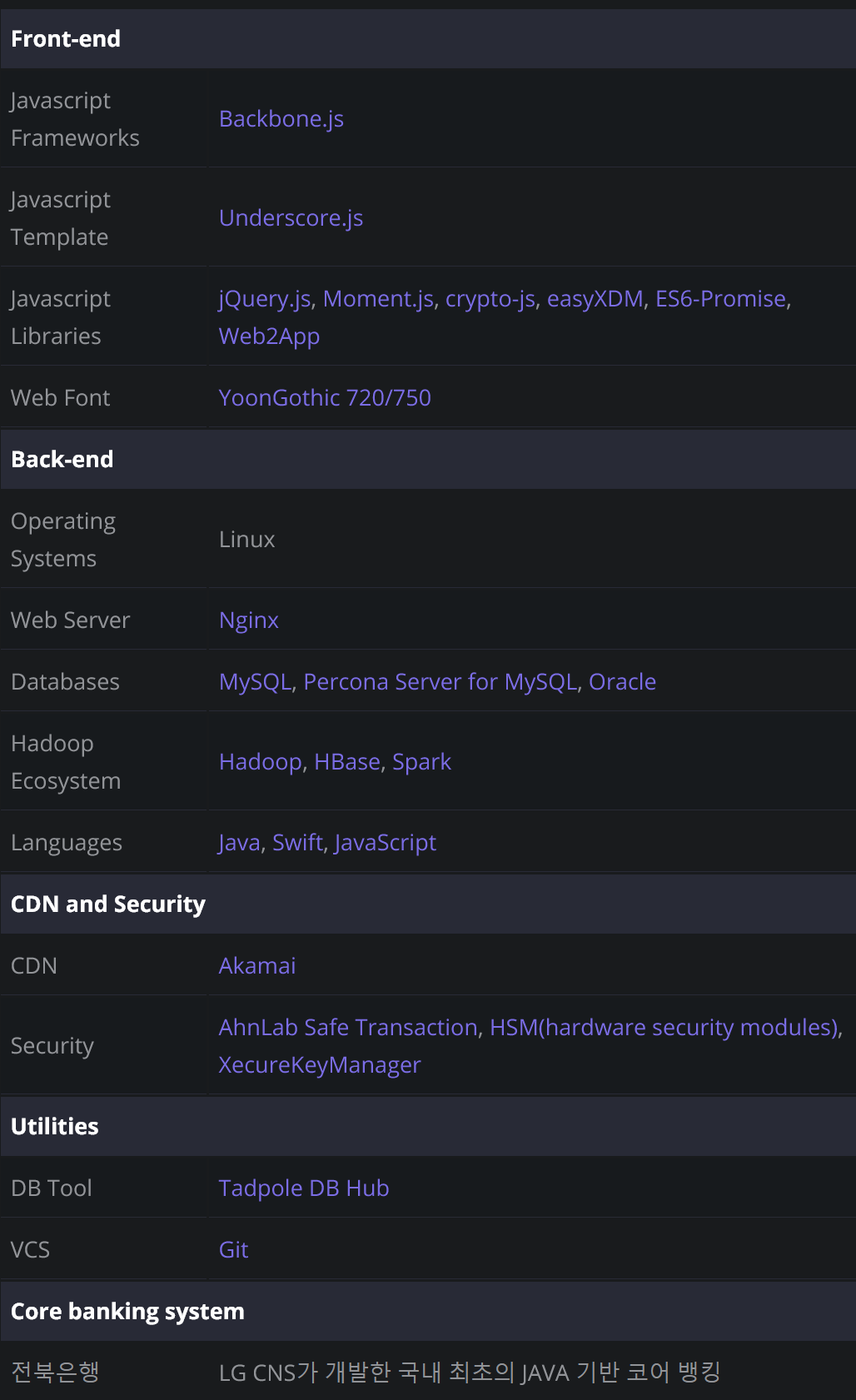Open the Hadoop link in the value cell
The image size is (856, 1400).
point(261,762)
